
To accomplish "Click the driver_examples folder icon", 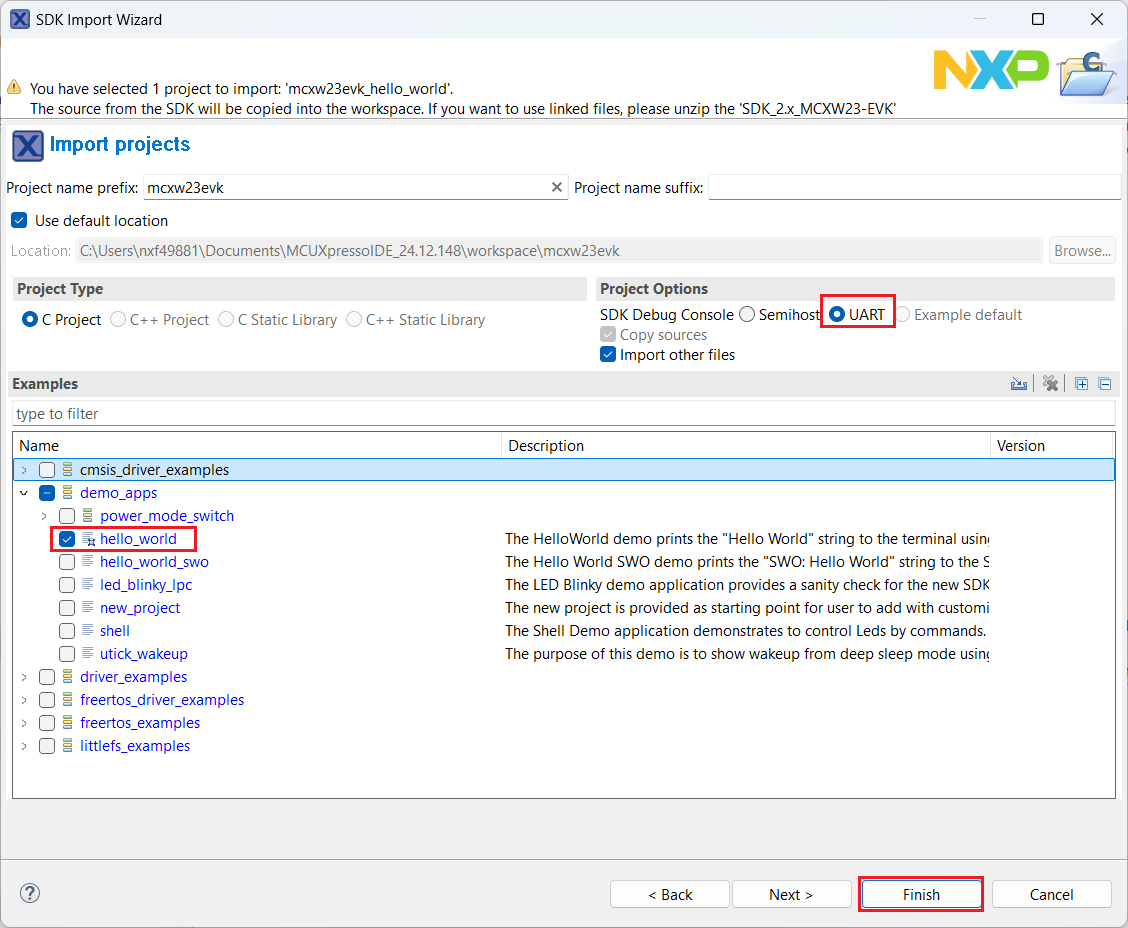I will click(x=68, y=677).
